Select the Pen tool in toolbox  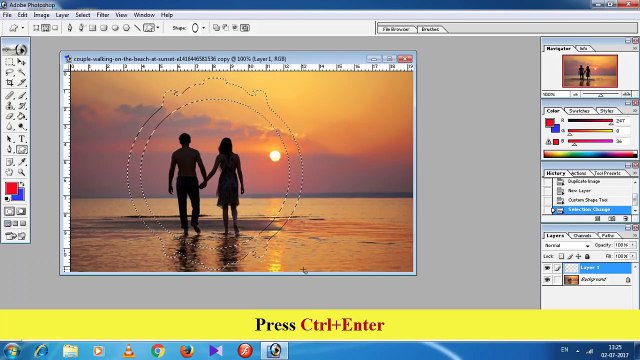pos(9,149)
